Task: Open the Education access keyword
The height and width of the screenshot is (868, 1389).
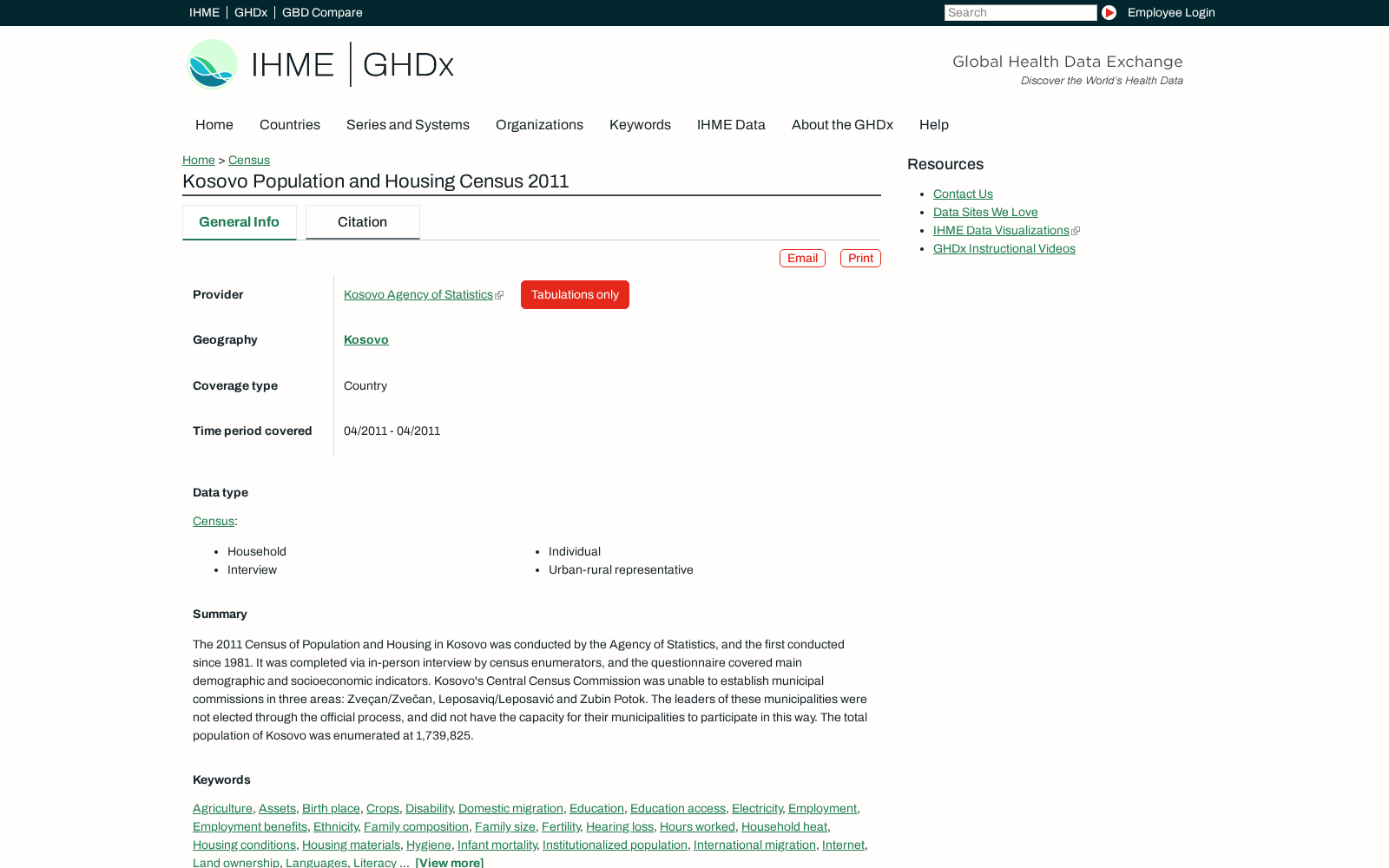Action: (678, 809)
